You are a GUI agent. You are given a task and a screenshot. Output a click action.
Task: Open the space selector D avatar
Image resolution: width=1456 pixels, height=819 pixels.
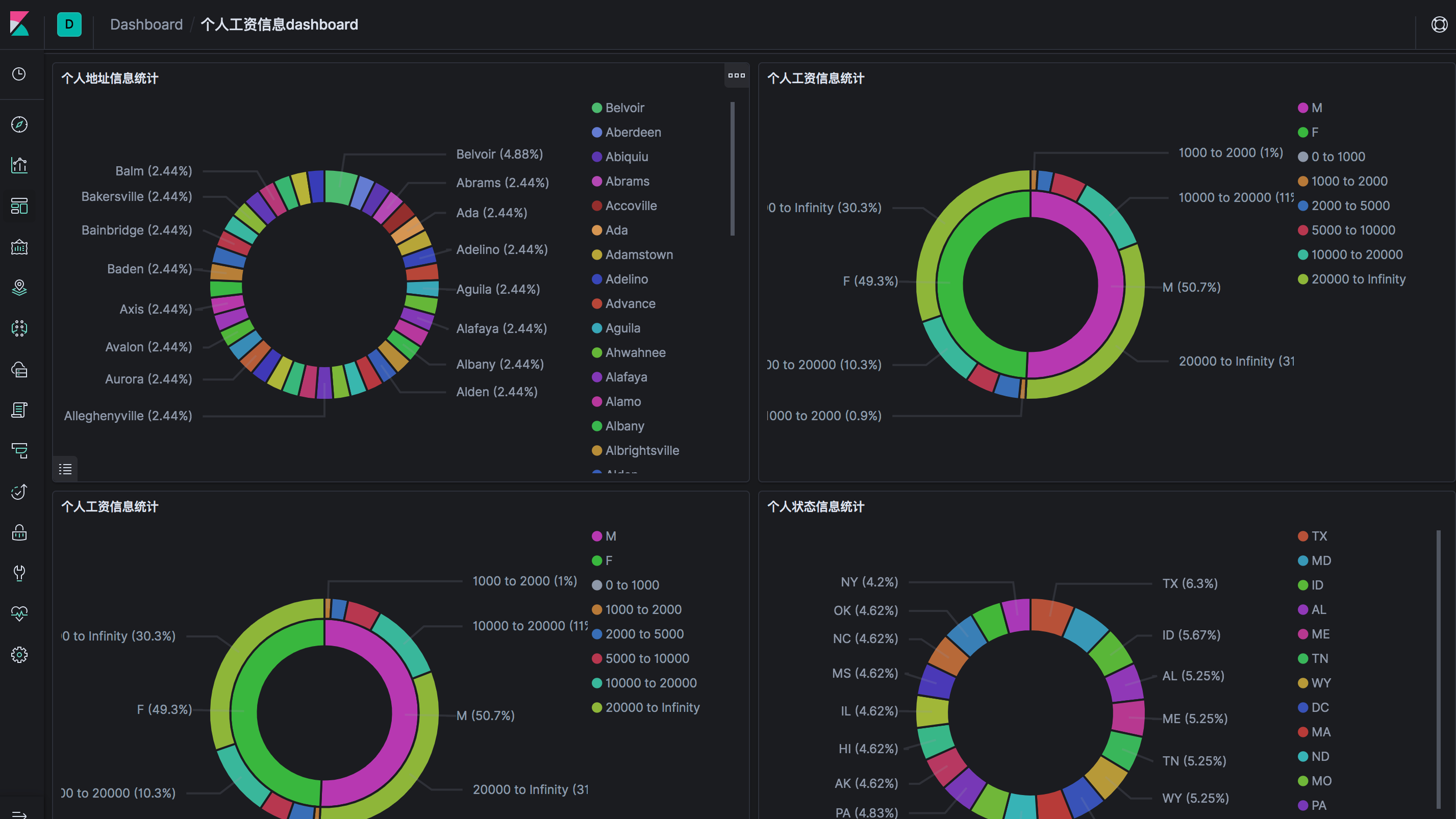pos(69,24)
